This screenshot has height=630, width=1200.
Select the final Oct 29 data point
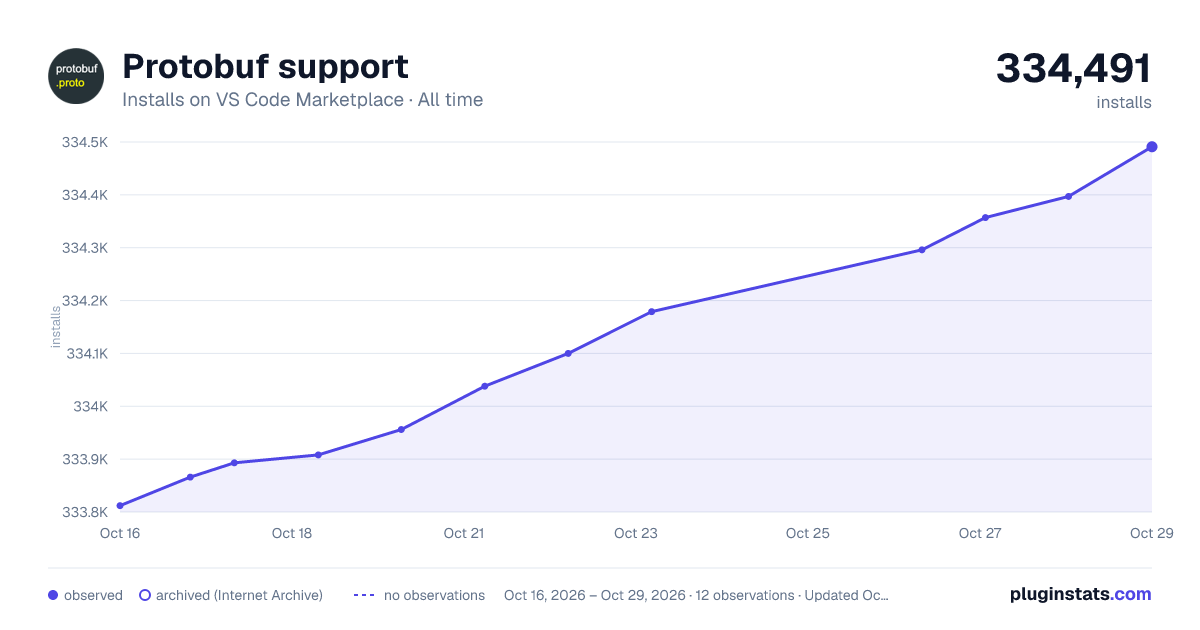point(1152,147)
